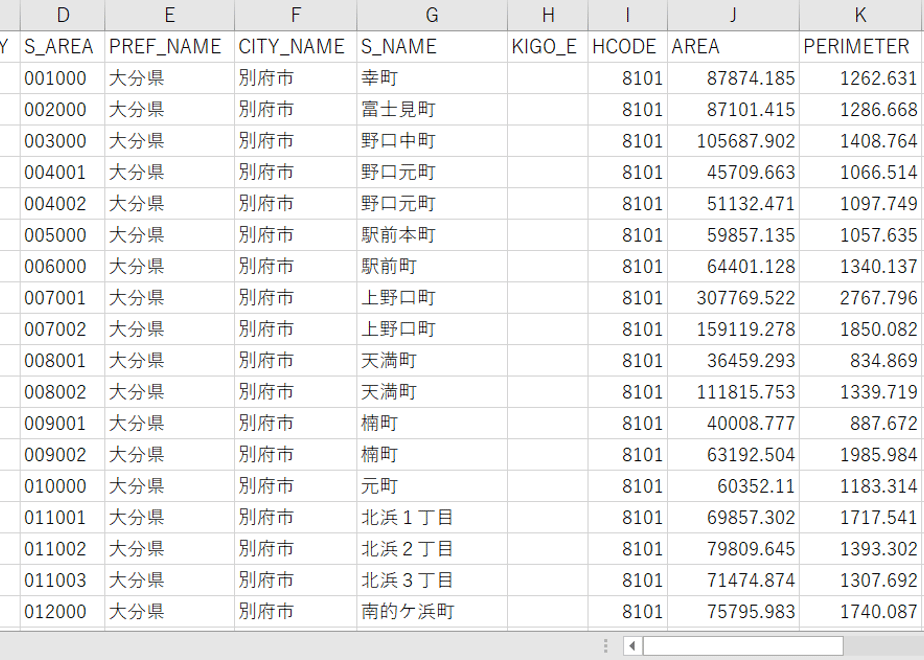The height and width of the screenshot is (660, 924).
Task: Click PERIMETER value 1985.984
Action: 860,455
